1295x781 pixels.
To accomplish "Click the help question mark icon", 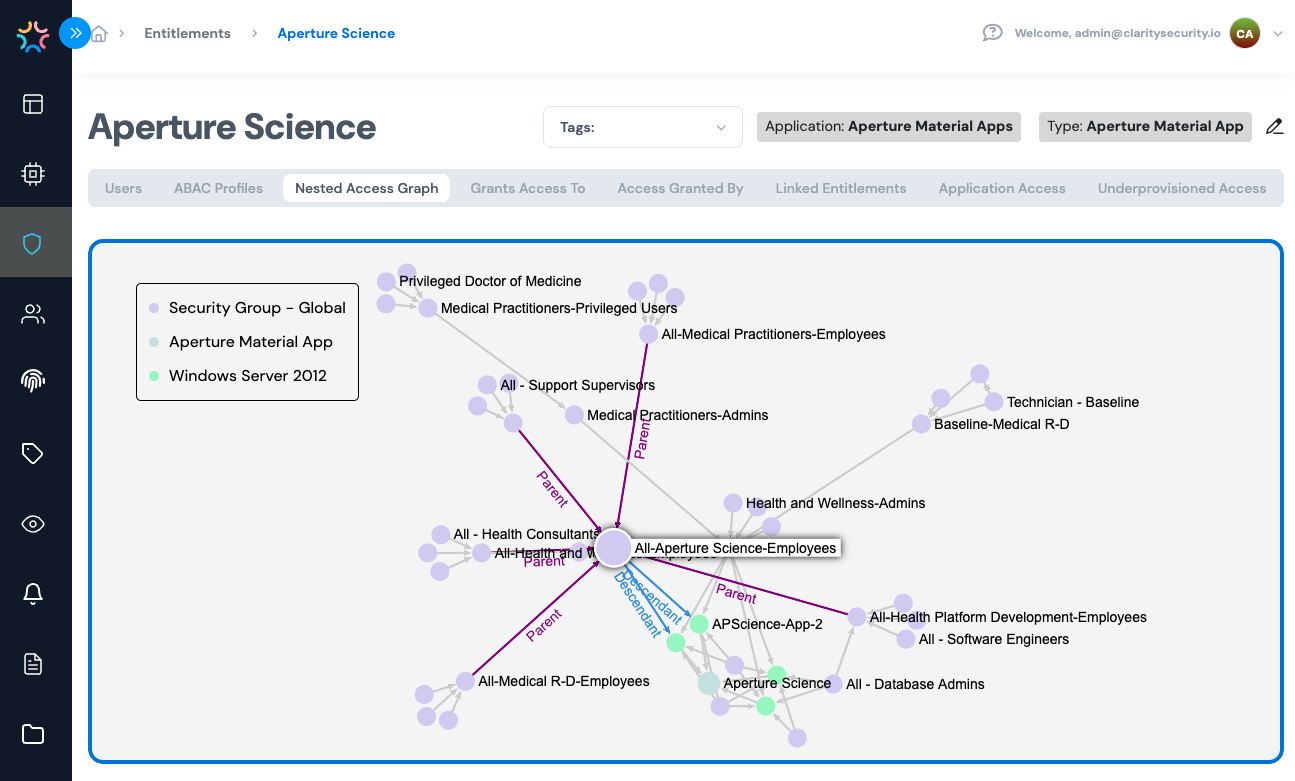I will tap(991, 32).
